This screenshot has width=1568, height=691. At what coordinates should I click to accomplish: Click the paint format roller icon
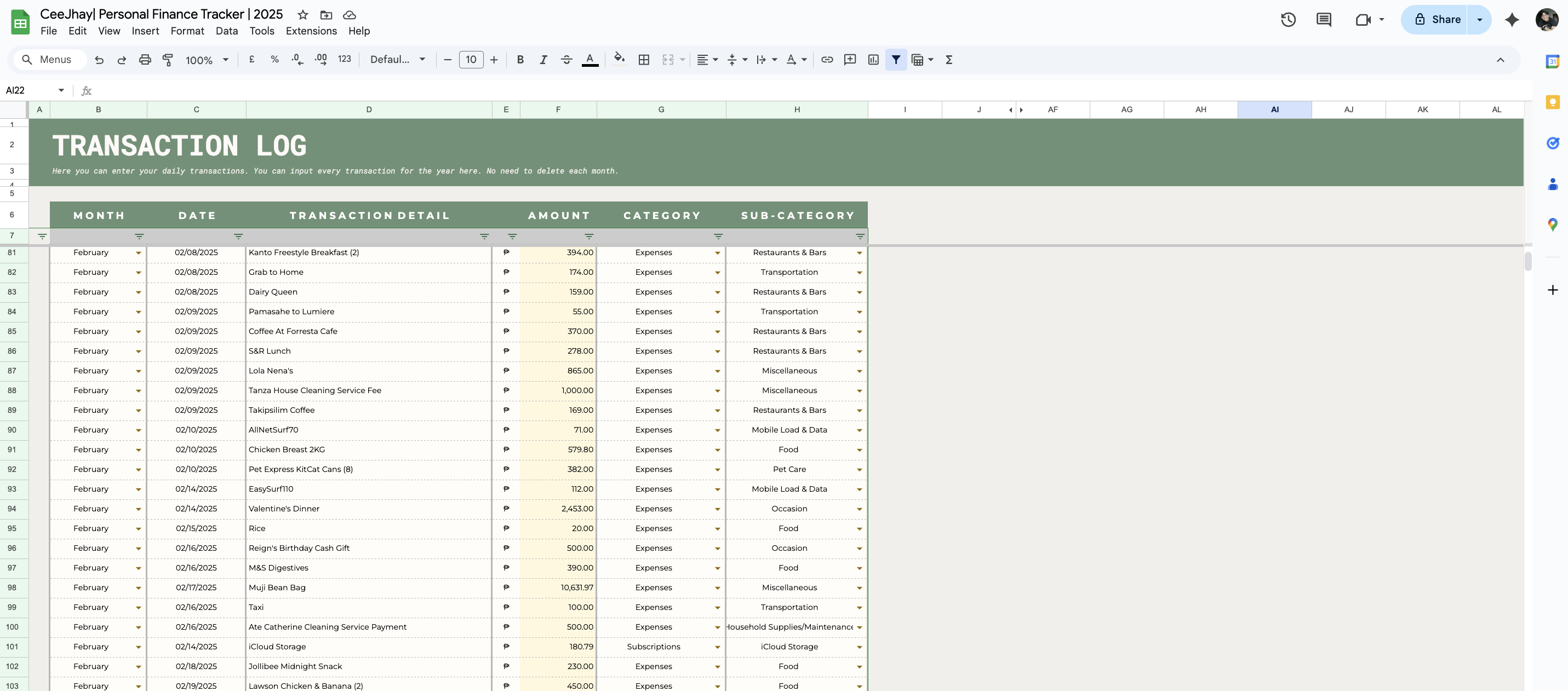(x=168, y=60)
